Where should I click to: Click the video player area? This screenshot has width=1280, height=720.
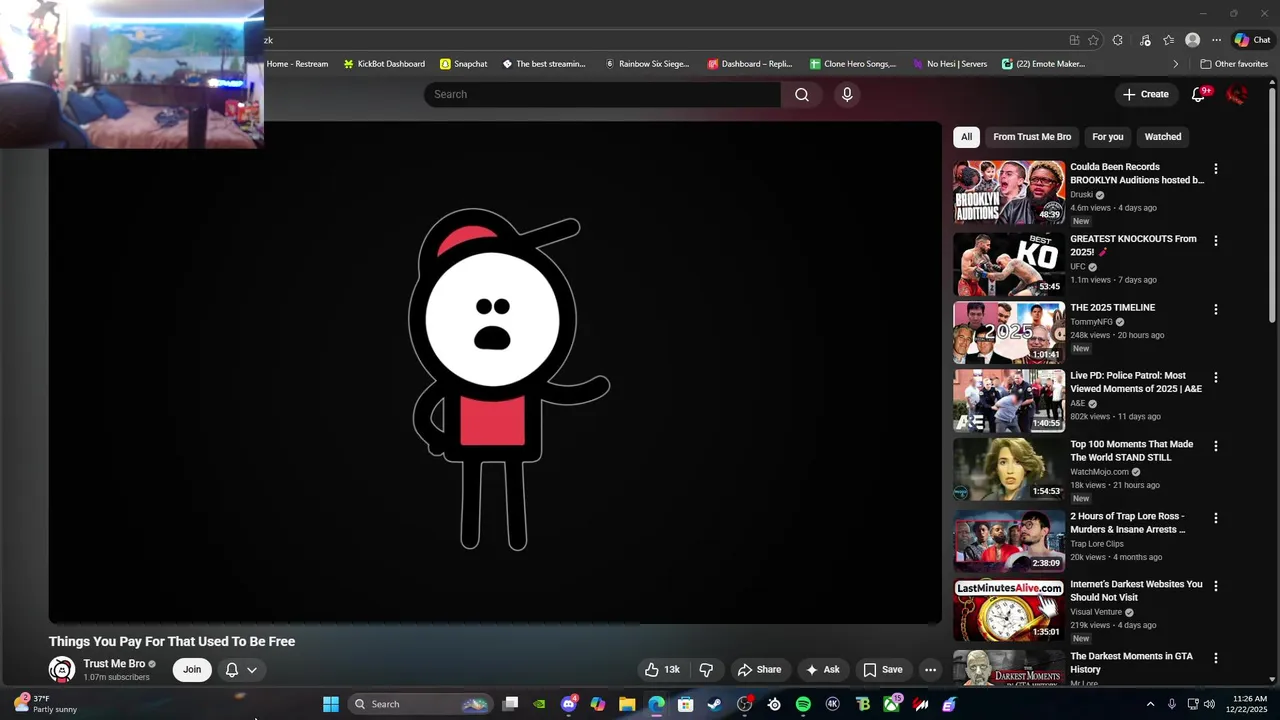coord(495,372)
